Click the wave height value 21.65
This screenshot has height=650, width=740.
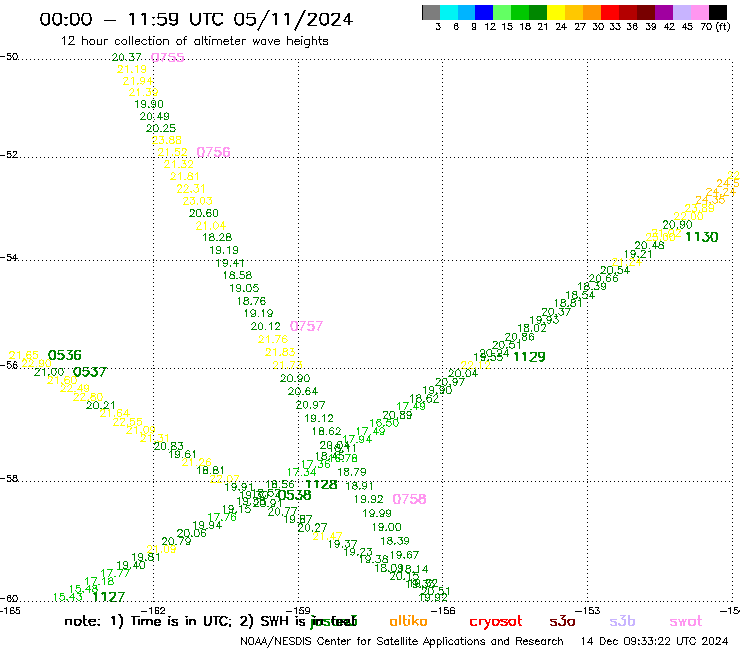point(24,355)
